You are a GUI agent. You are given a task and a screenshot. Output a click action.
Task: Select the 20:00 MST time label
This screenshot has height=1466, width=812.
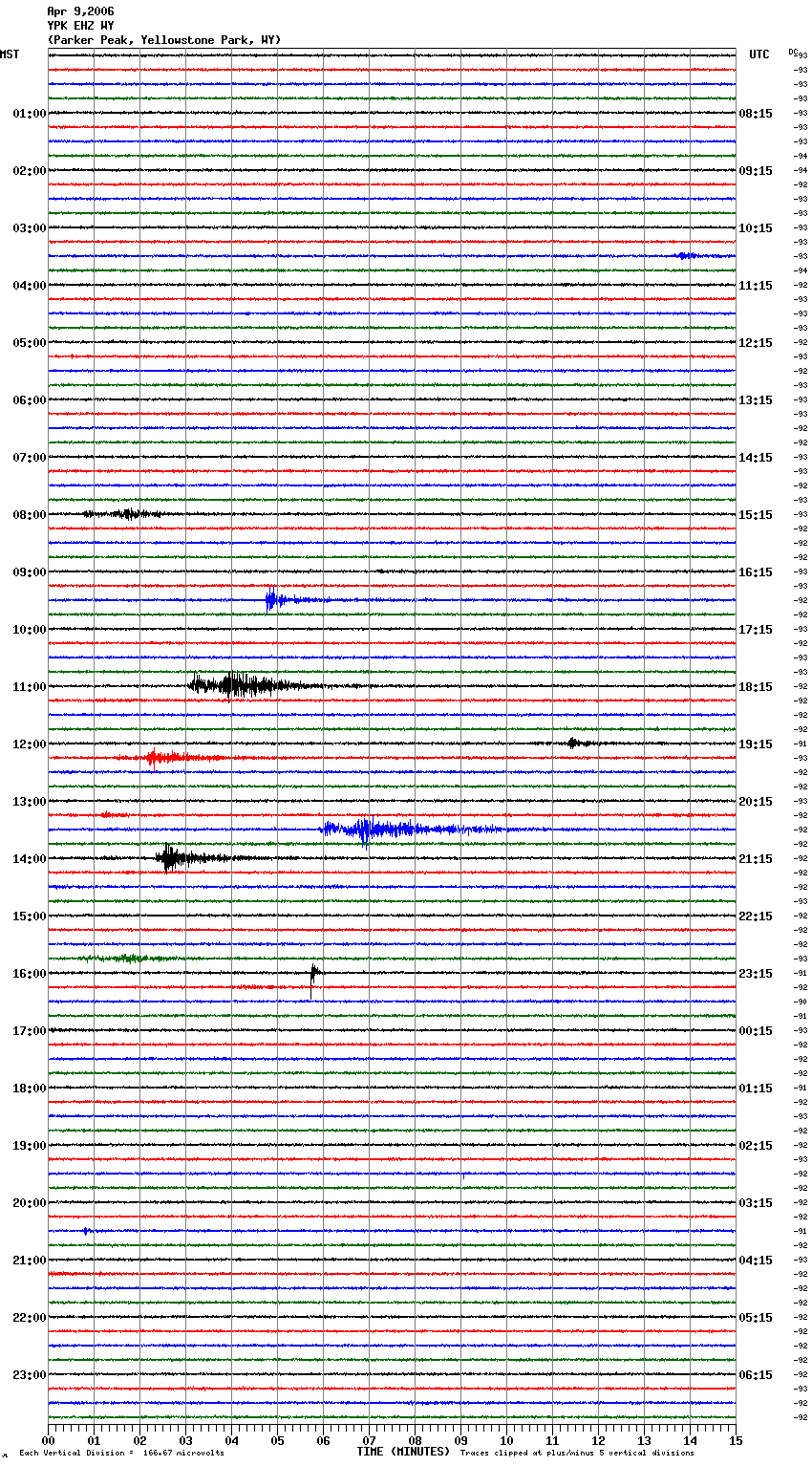[30, 1203]
